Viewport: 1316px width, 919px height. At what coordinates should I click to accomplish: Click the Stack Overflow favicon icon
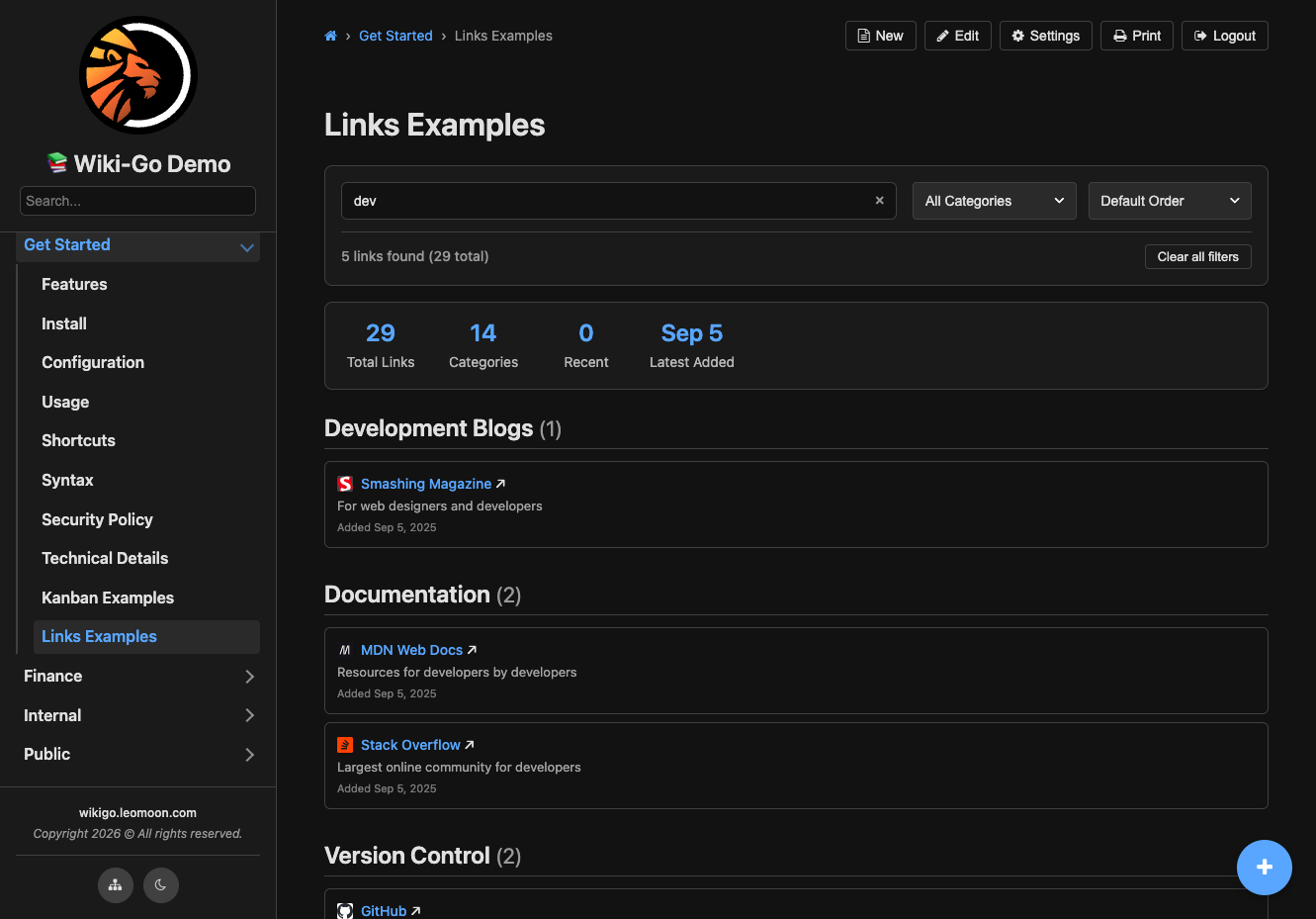click(x=345, y=745)
